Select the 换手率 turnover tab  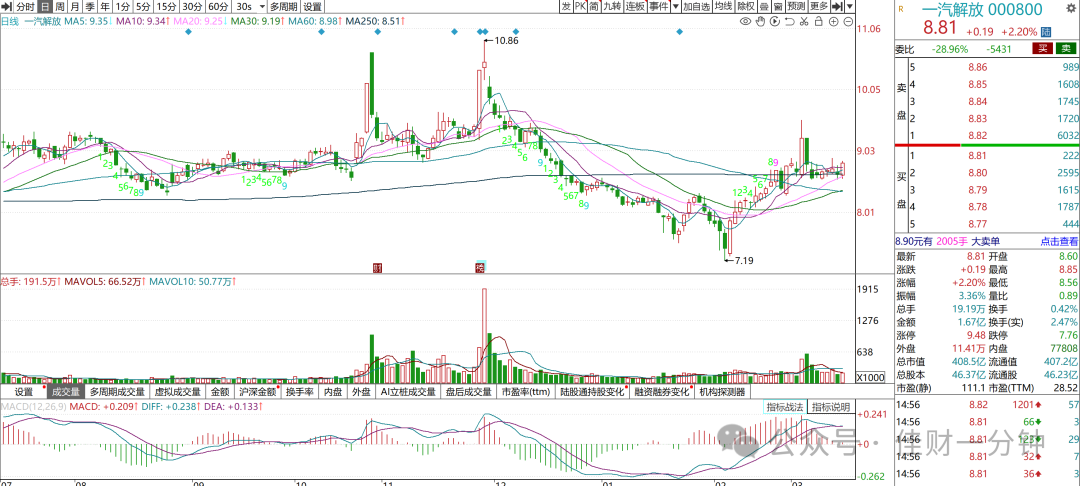point(300,392)
